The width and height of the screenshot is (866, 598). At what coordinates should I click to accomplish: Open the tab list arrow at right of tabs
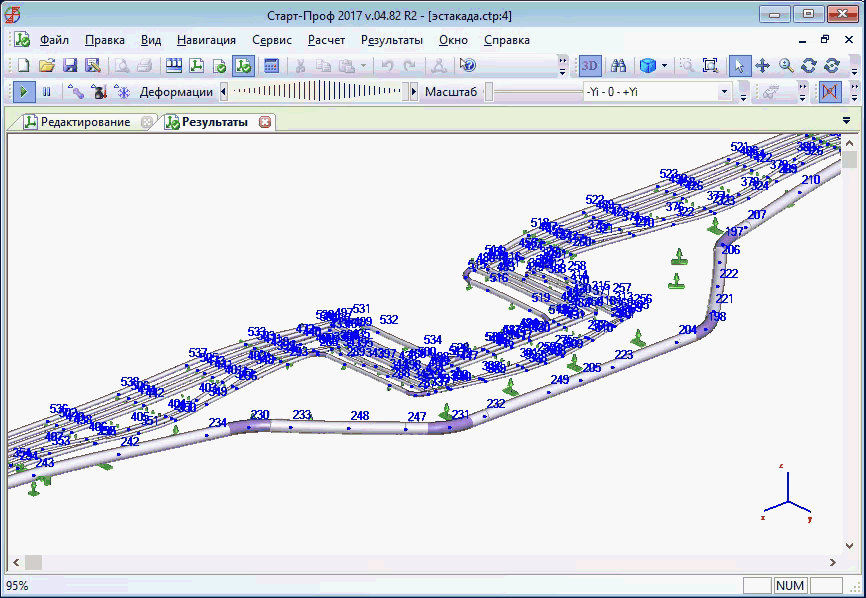pyautogui.click(x=847, y=121)
